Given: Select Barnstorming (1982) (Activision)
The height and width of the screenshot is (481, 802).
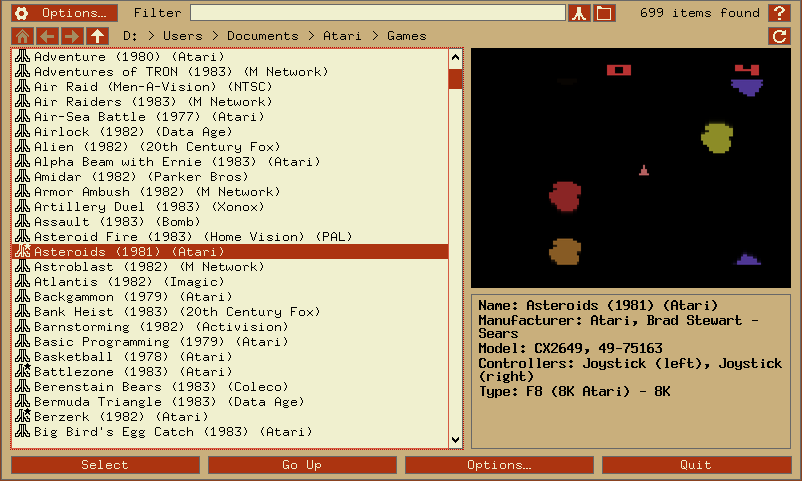Looking at the screenshot, I should tap(230, 326).
